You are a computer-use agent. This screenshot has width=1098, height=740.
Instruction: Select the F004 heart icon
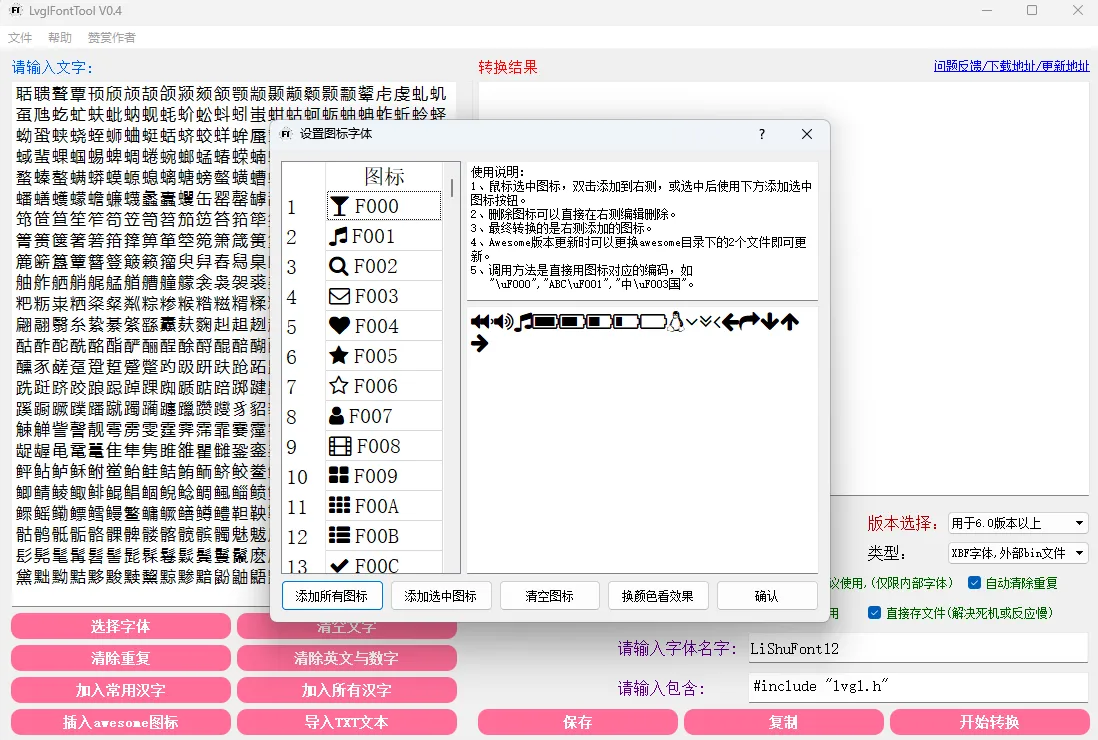click(x=383, y=326)
